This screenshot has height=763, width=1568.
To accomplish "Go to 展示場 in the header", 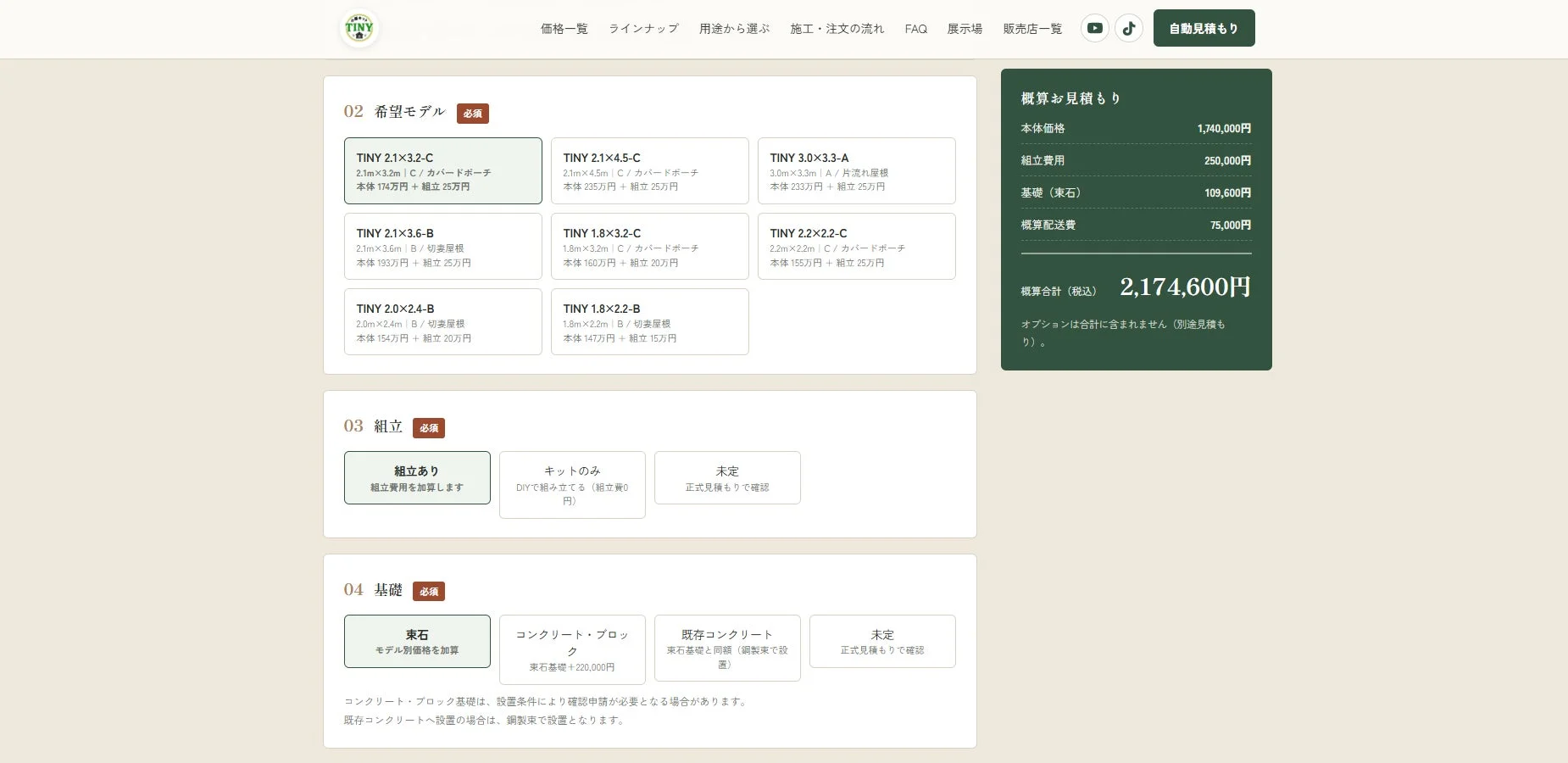I will click(965, 29).
